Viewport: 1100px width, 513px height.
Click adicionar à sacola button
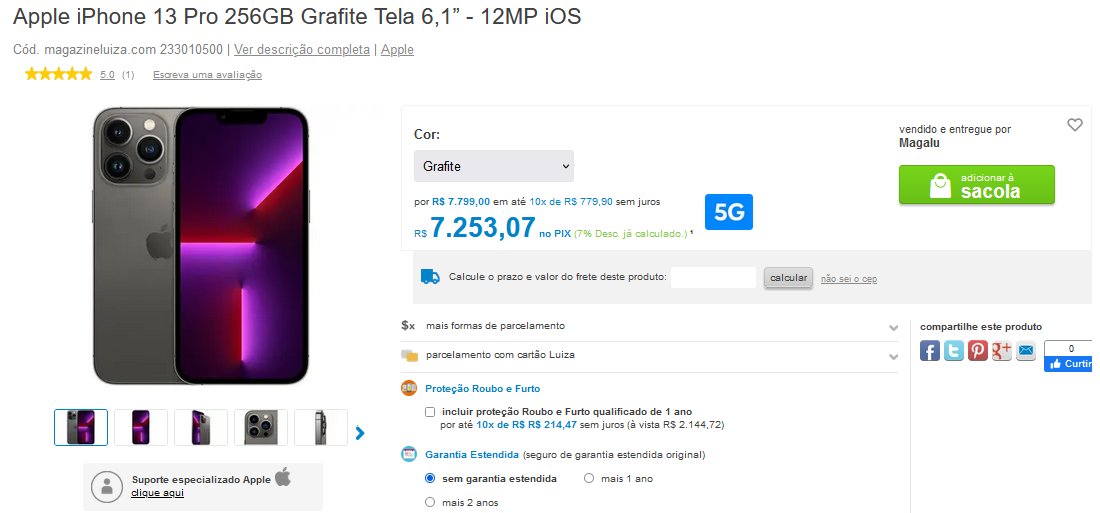pyautogui.click(x=977, y=185)
